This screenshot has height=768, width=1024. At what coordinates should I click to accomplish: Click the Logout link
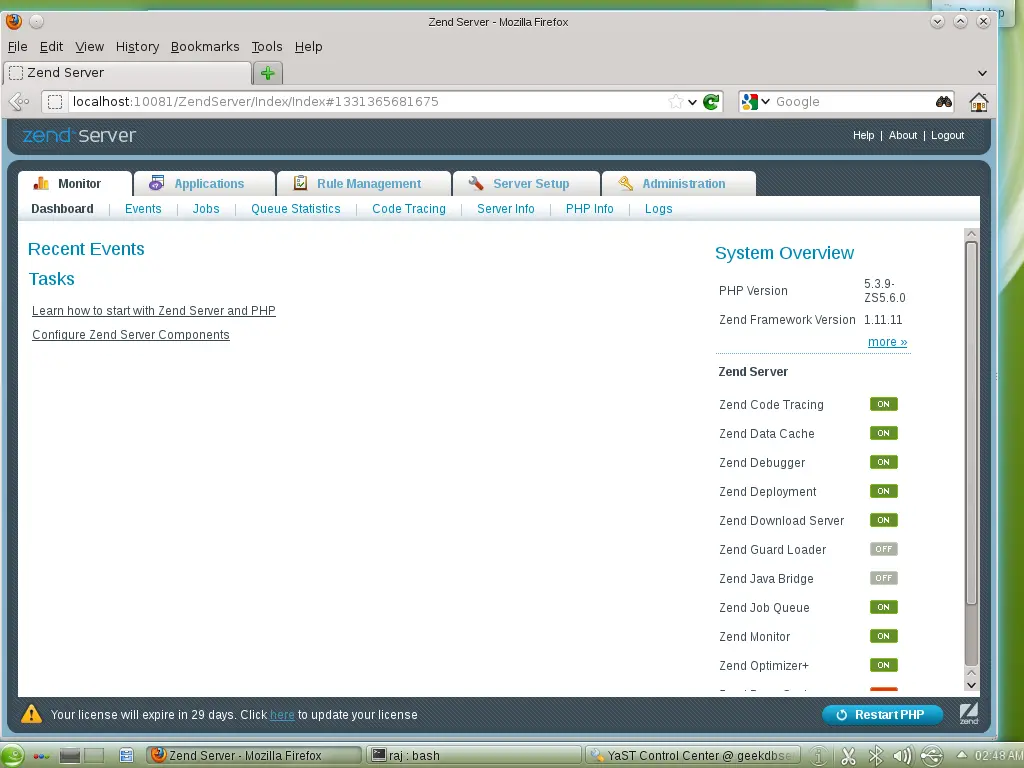pyautogui.click(x=947, y=135)
